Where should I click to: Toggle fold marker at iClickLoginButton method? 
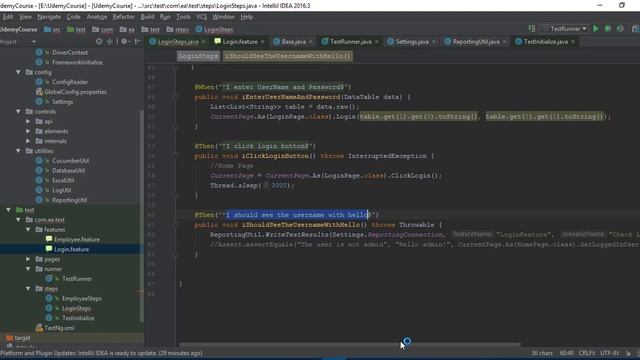tap(175, 156)
